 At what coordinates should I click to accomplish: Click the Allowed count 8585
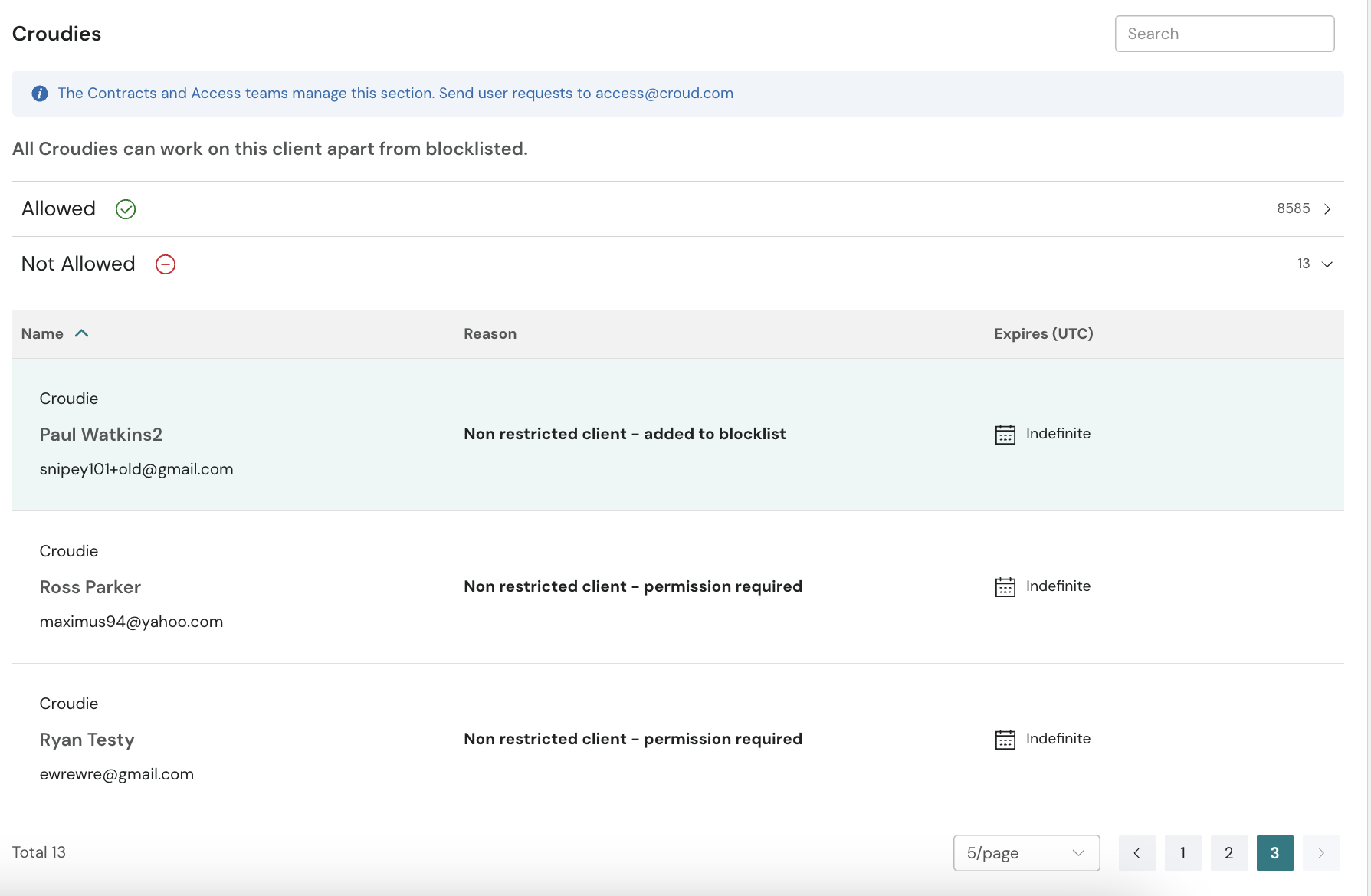1293,208
